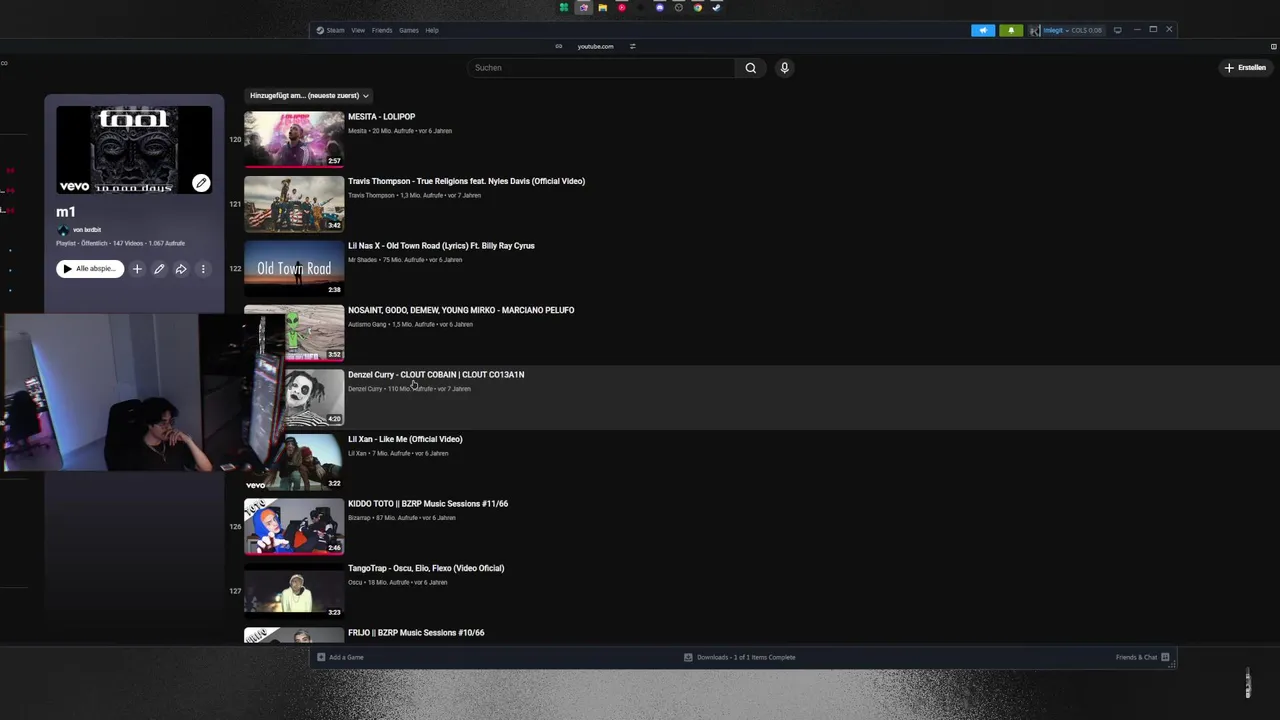Click the plus add-videos icon under m1
Screen dimensions: 1280x720
137,269
